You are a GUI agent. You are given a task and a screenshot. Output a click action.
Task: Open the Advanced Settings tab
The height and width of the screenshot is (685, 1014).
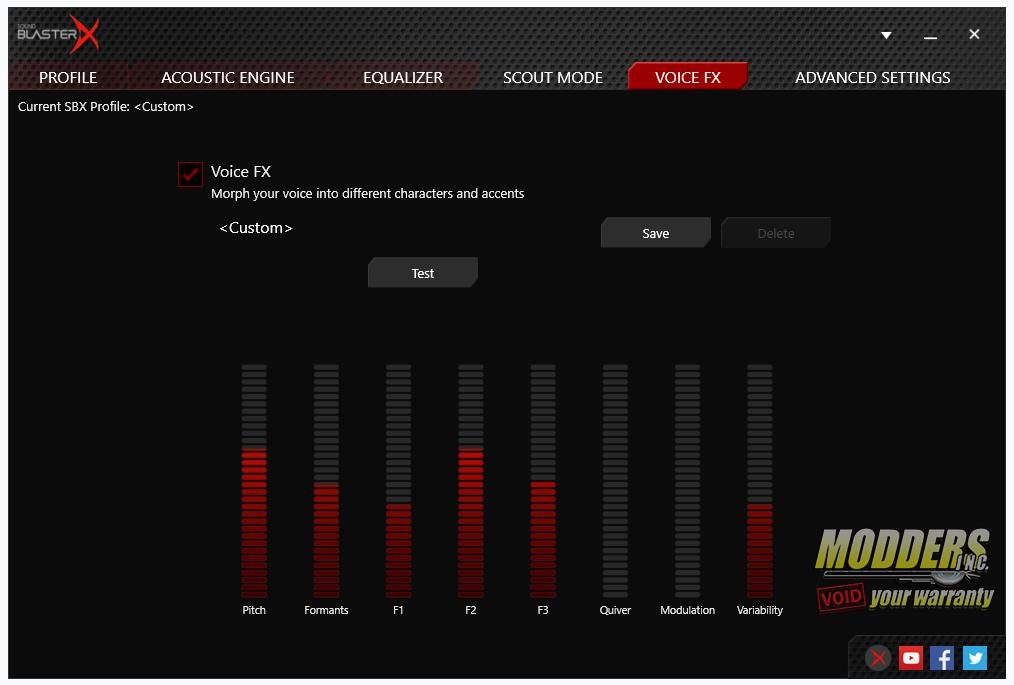coord(872,77)
